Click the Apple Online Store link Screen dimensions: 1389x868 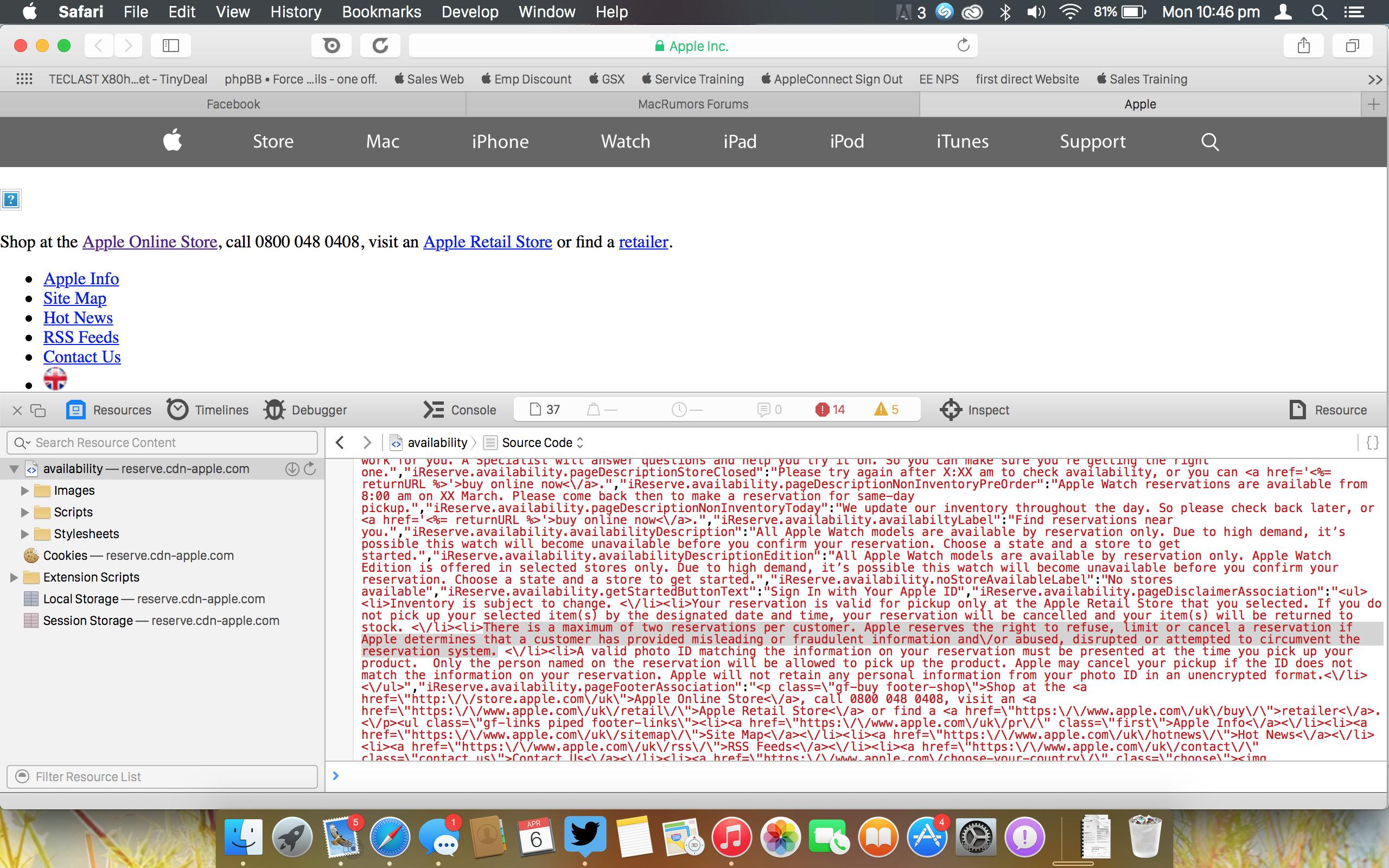[x=150, y=242]
